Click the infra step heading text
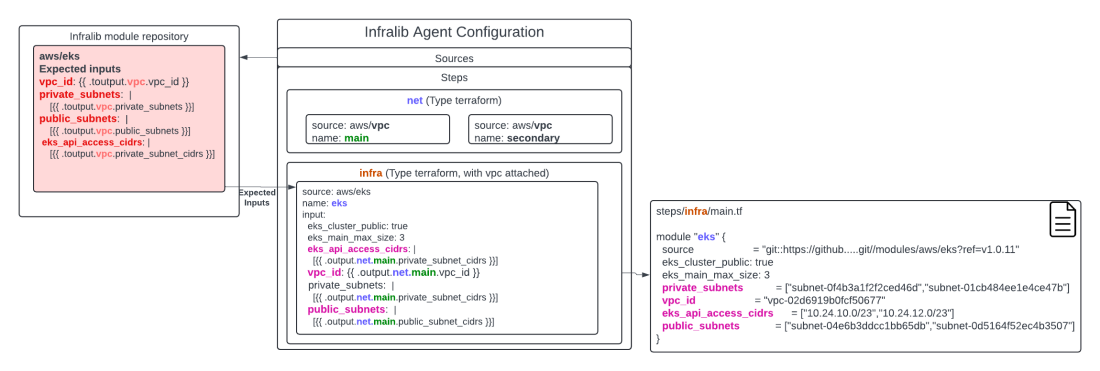Screen dimensions: 1100x371 454,173
